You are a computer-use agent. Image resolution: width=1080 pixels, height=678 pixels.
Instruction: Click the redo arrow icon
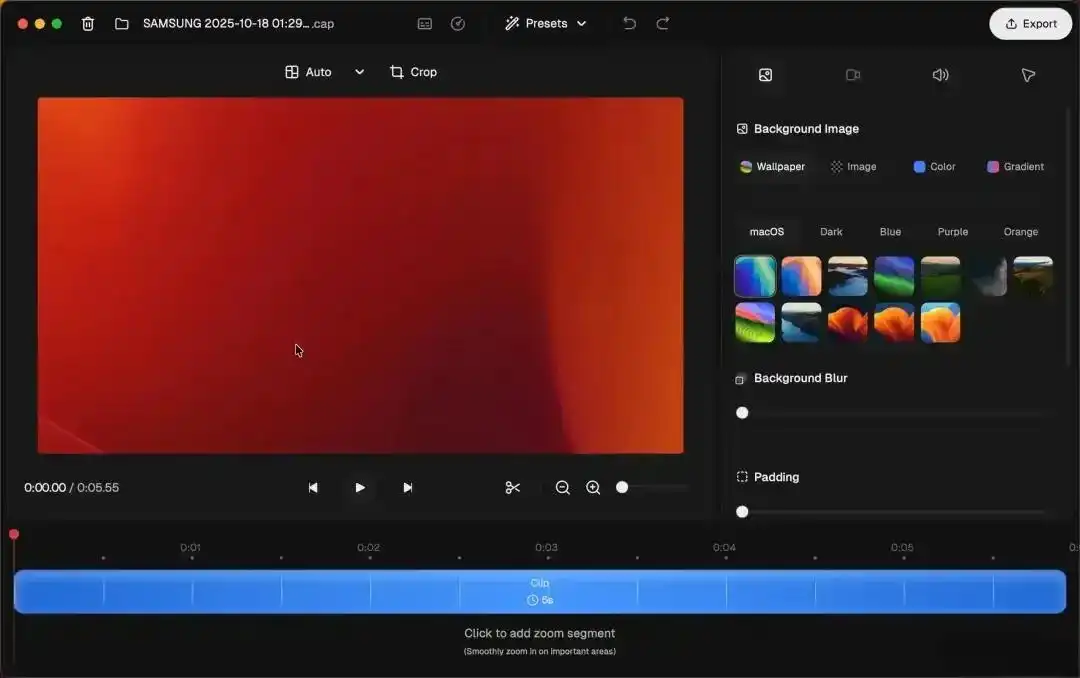tap(663, 23)
